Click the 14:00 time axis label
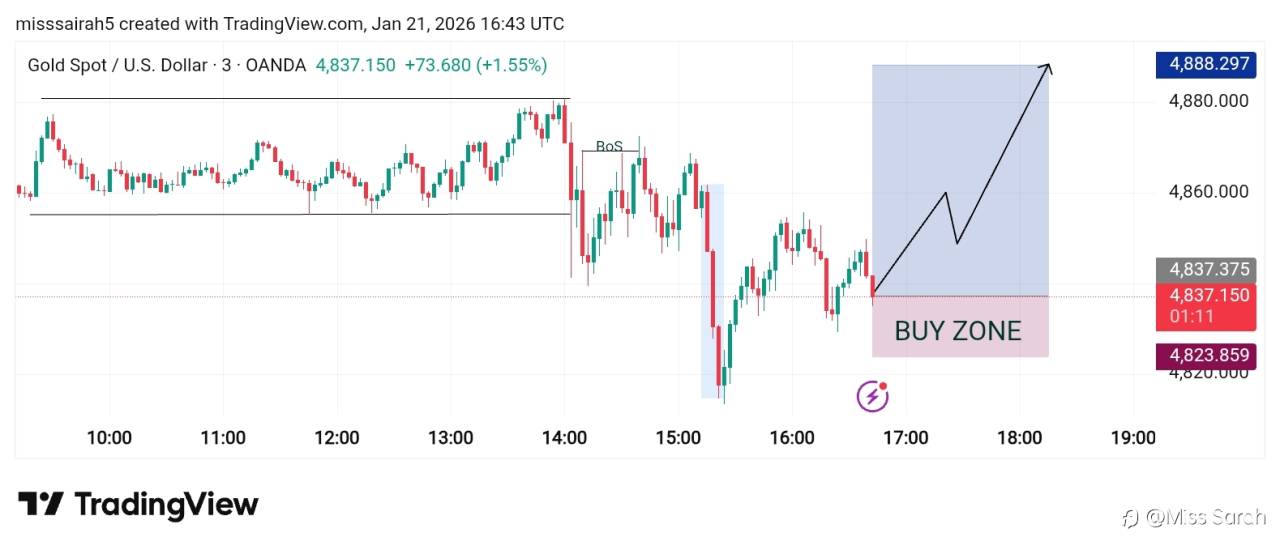 pos(564,438)
